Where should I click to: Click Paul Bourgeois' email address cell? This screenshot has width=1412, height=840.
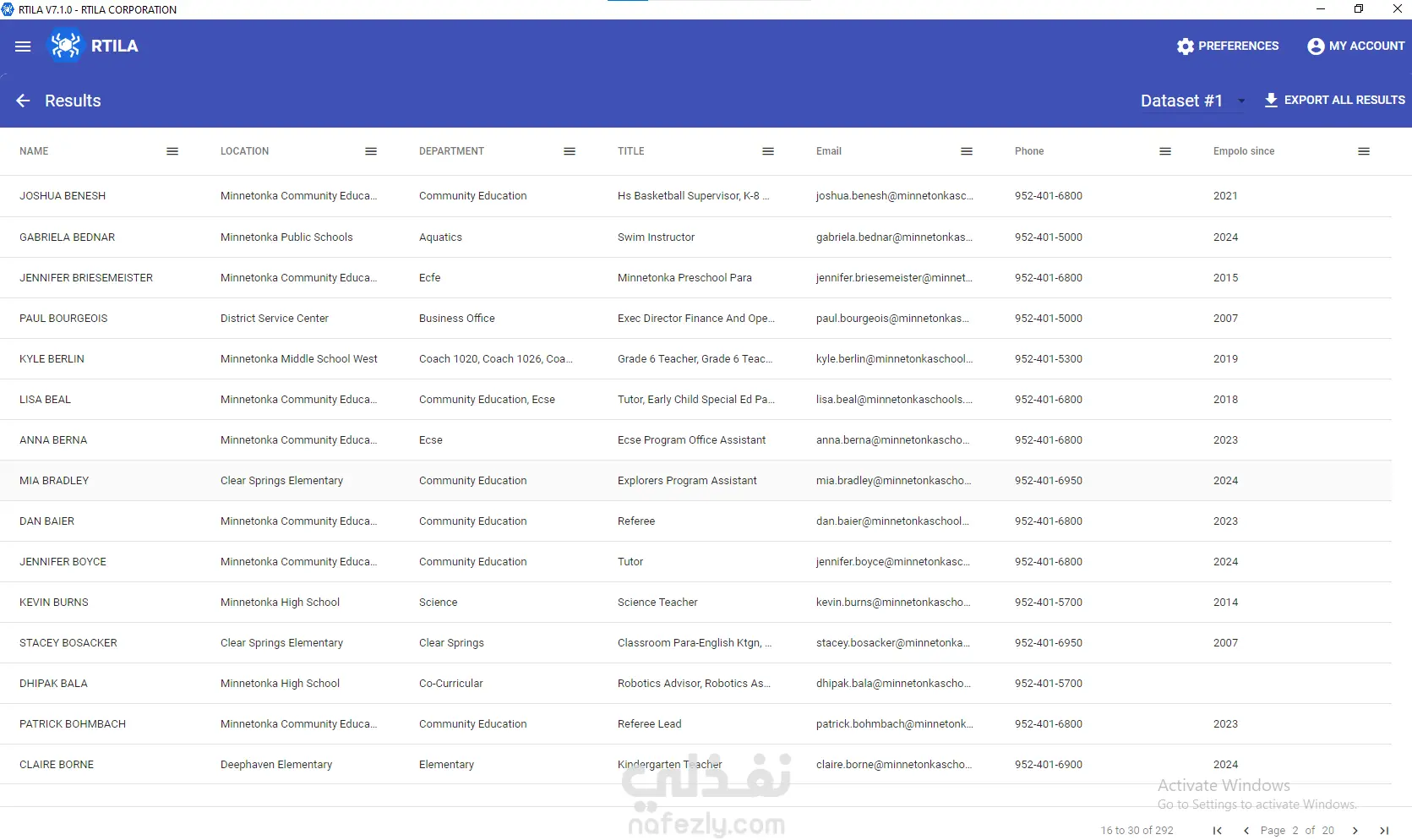[893, 319]
